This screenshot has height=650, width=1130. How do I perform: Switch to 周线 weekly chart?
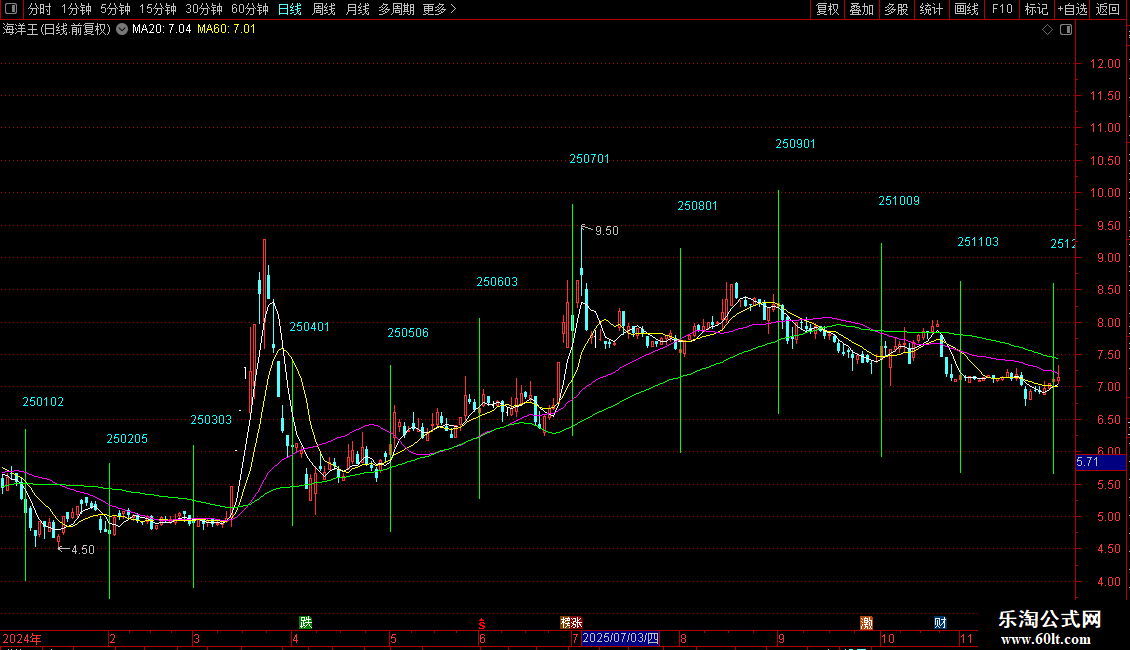(x=324, y=9)
